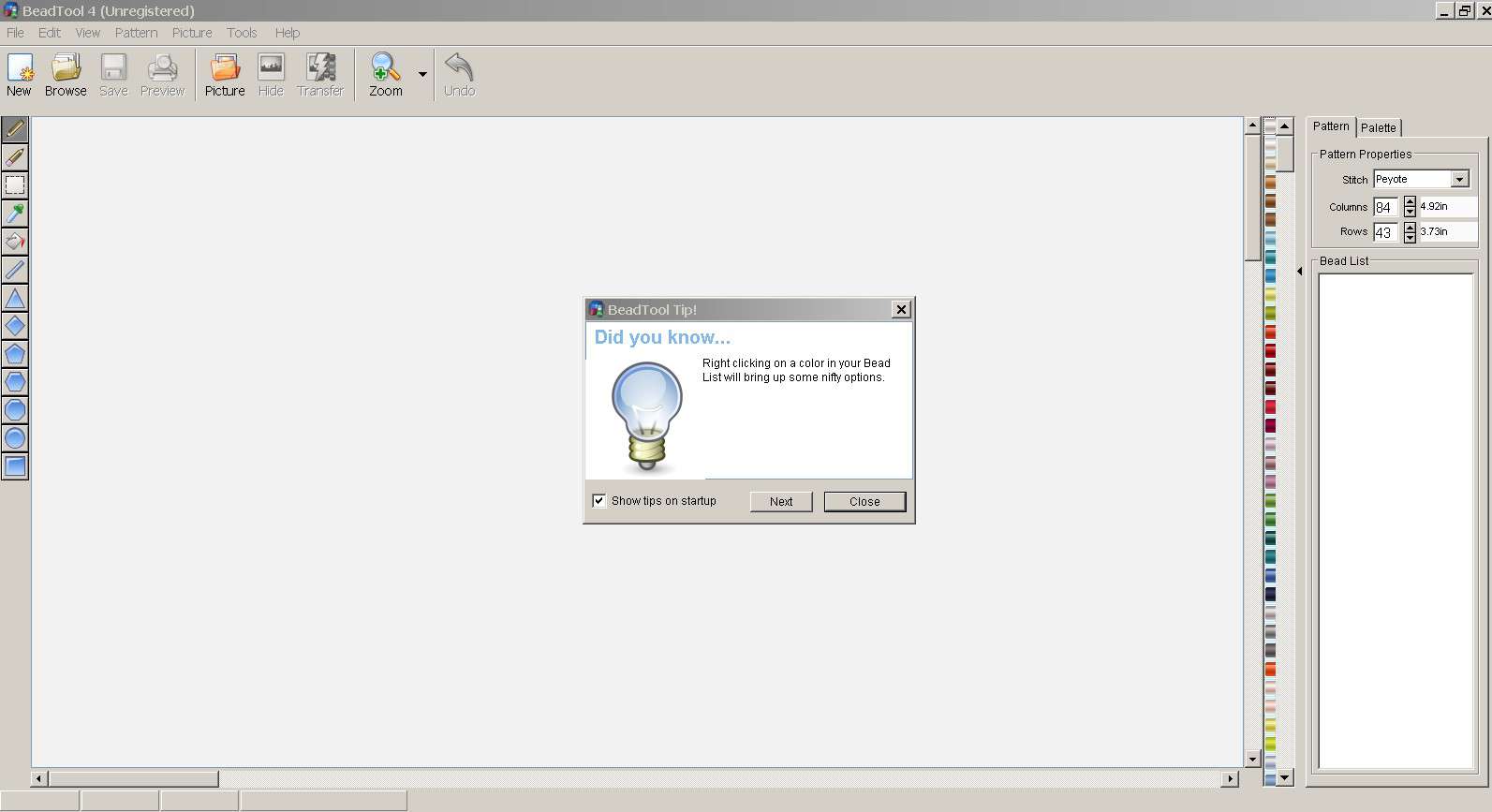
Task: Open the Edit menu
Action: pyautogui.click(x=50, y=33)
